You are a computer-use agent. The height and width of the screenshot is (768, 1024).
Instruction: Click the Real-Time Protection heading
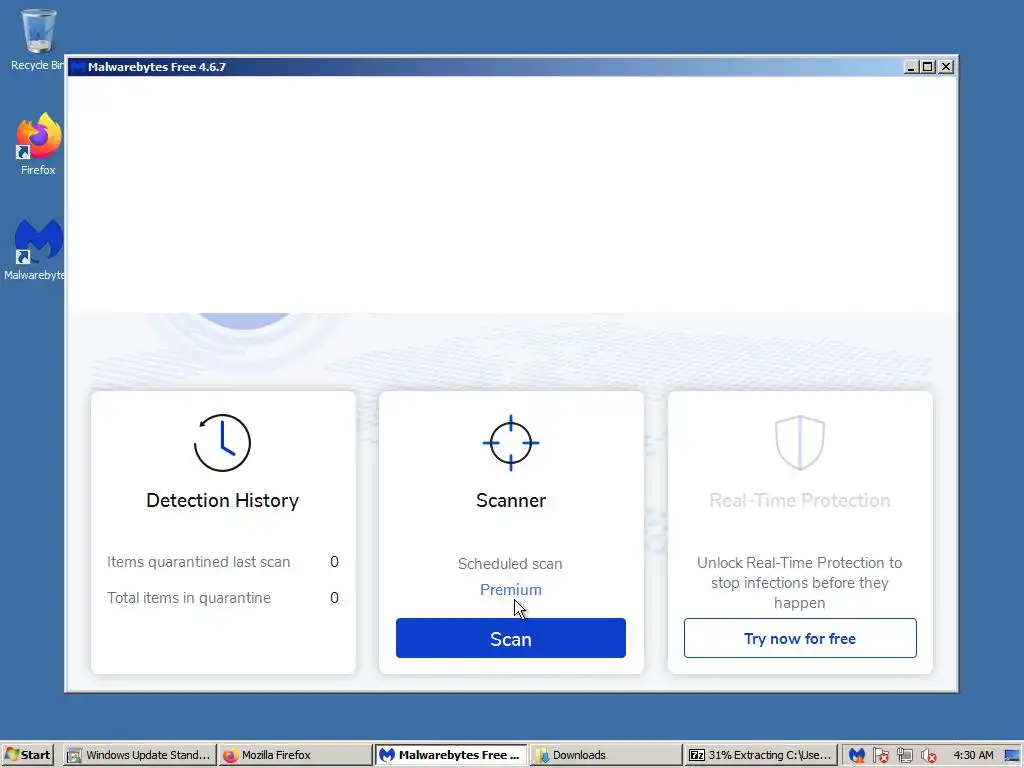[x=800, y=500]
